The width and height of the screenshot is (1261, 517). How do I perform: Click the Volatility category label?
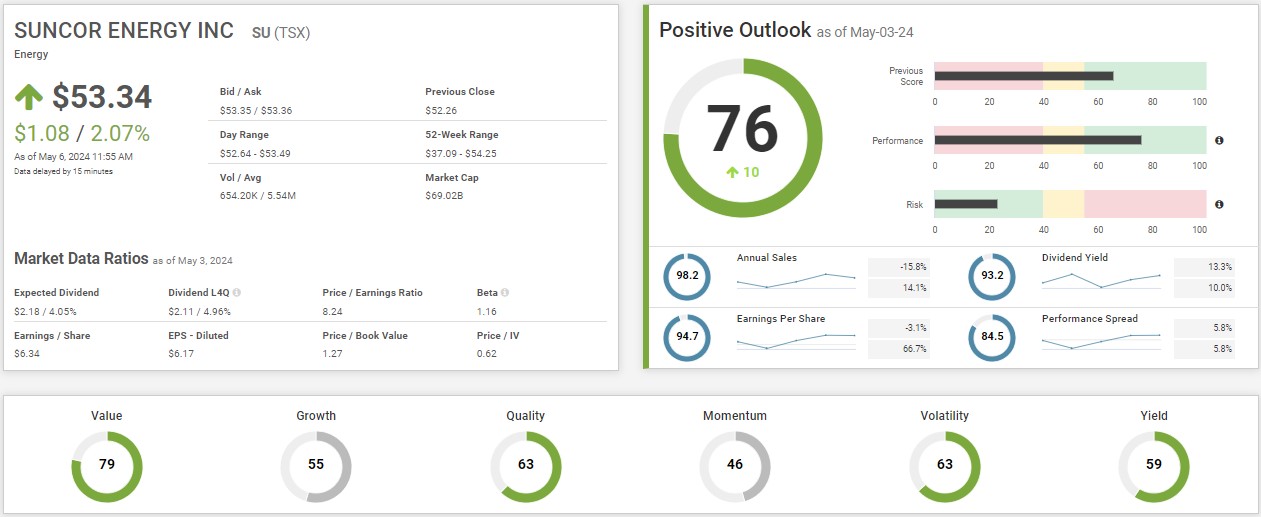(x=945, y=416)
